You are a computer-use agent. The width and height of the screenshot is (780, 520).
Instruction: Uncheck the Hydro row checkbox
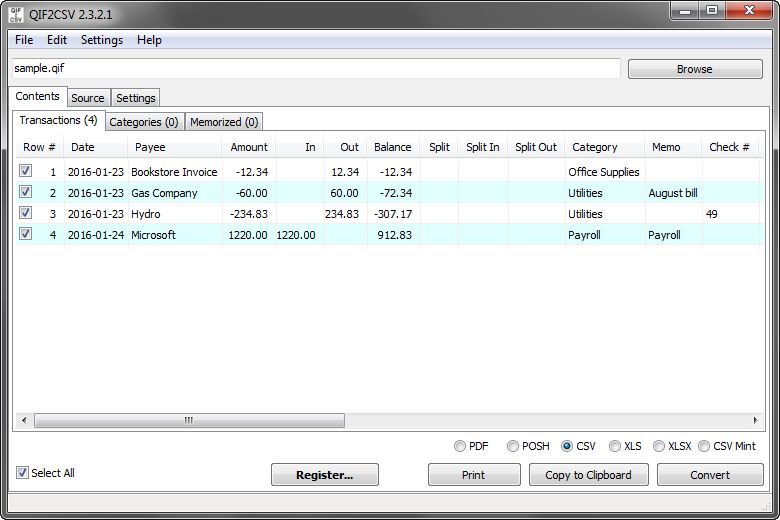click(x=25, y=212)
